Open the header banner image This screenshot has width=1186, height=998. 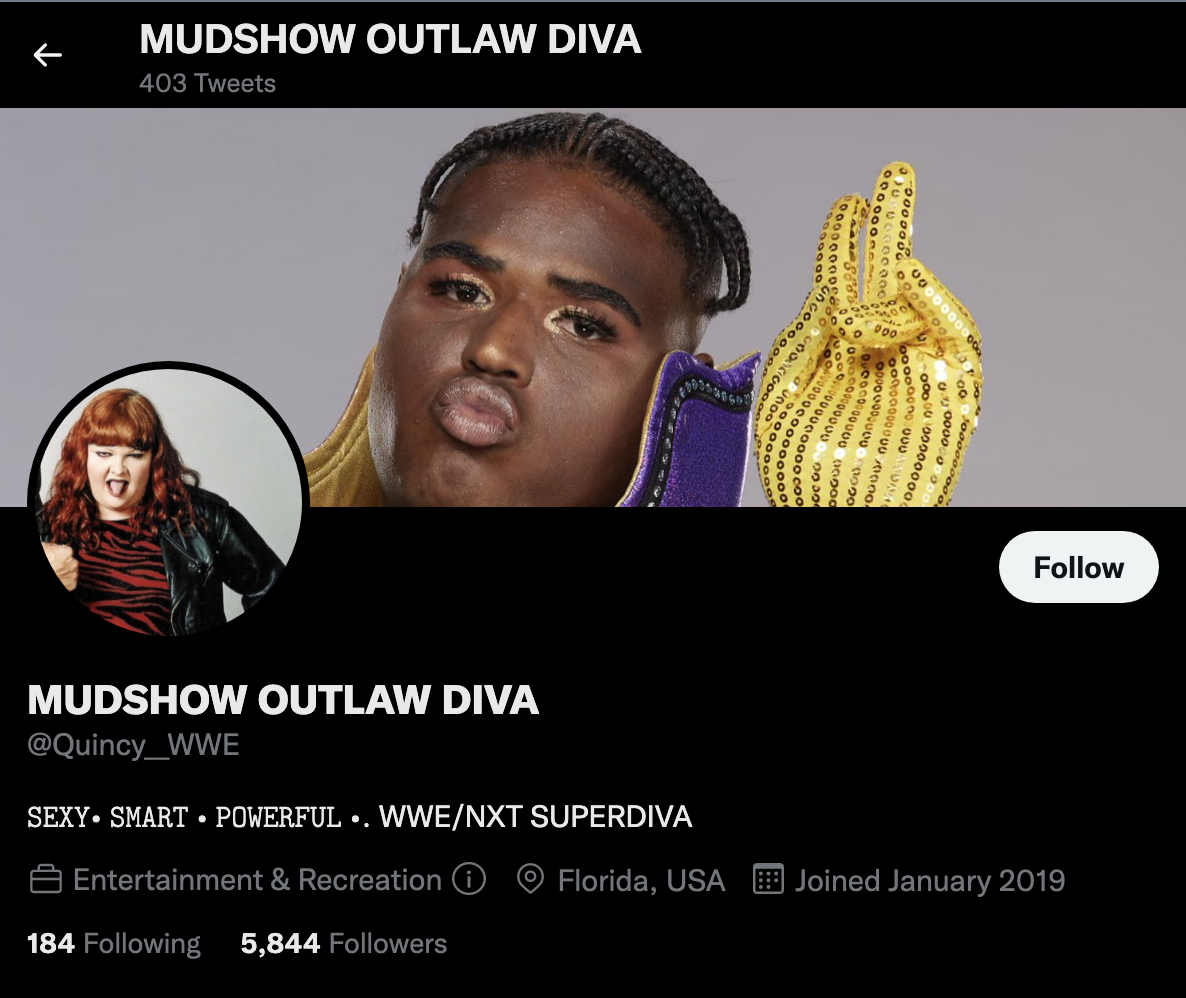(593, 307)
